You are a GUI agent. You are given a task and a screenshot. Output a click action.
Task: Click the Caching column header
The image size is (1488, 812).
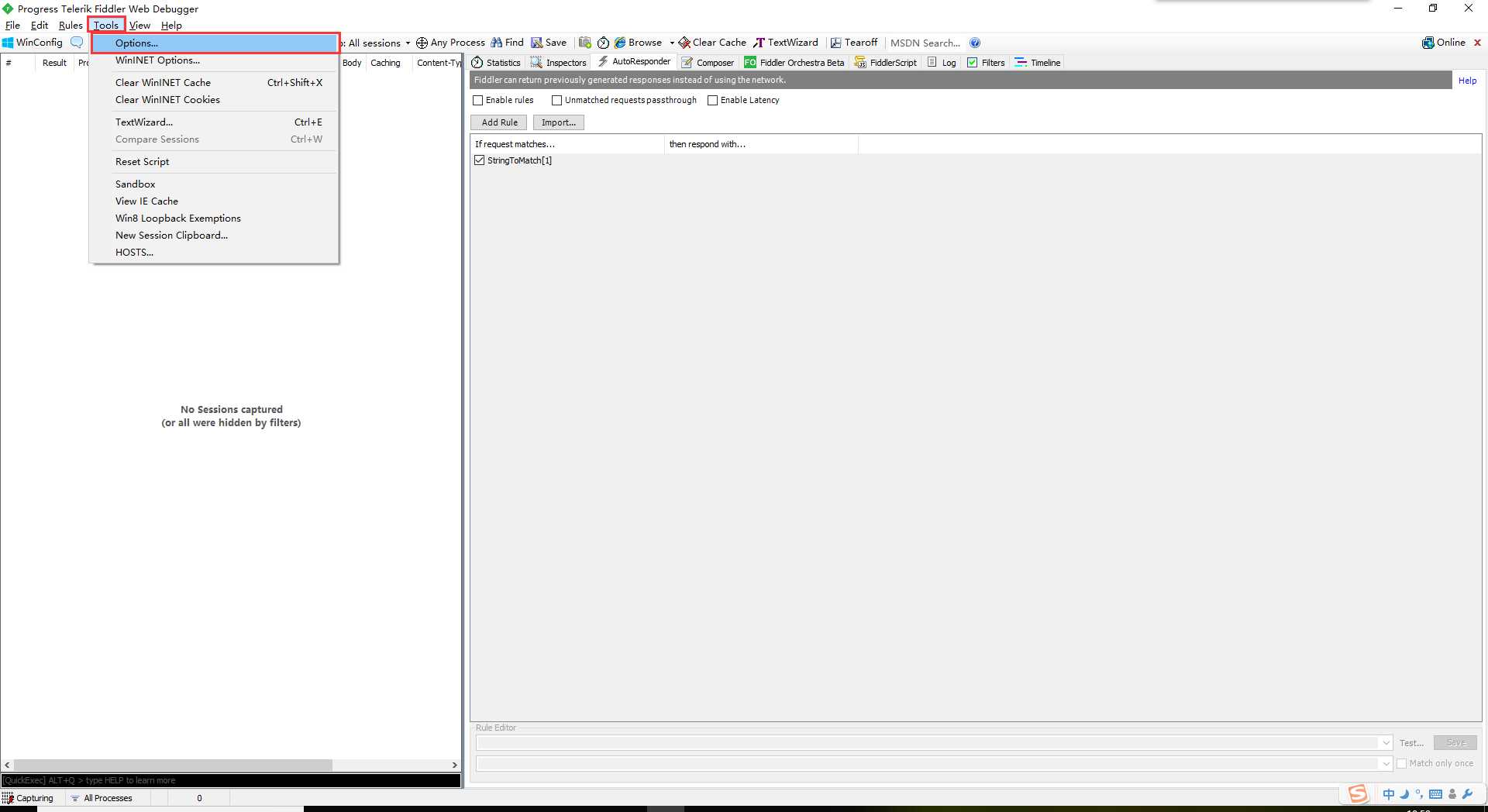[385, 63]
